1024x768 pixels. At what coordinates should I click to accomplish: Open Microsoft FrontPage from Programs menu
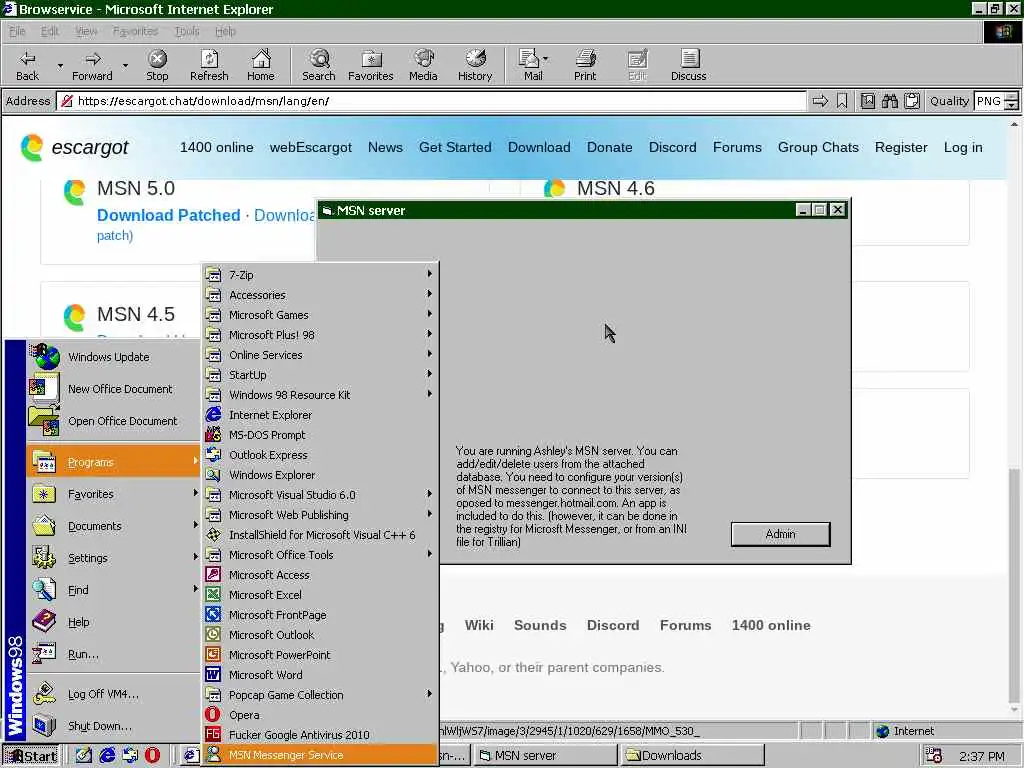coord(320,615)
